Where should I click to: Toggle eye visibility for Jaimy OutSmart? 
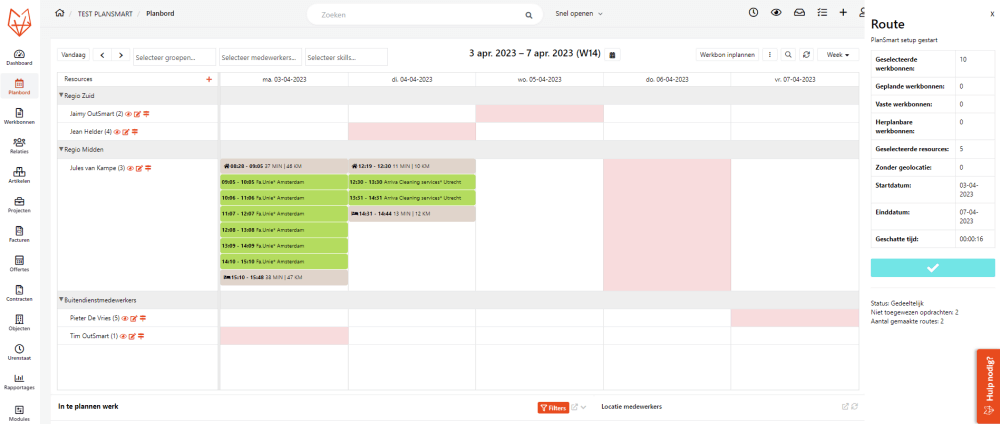[x=128, y=114]
